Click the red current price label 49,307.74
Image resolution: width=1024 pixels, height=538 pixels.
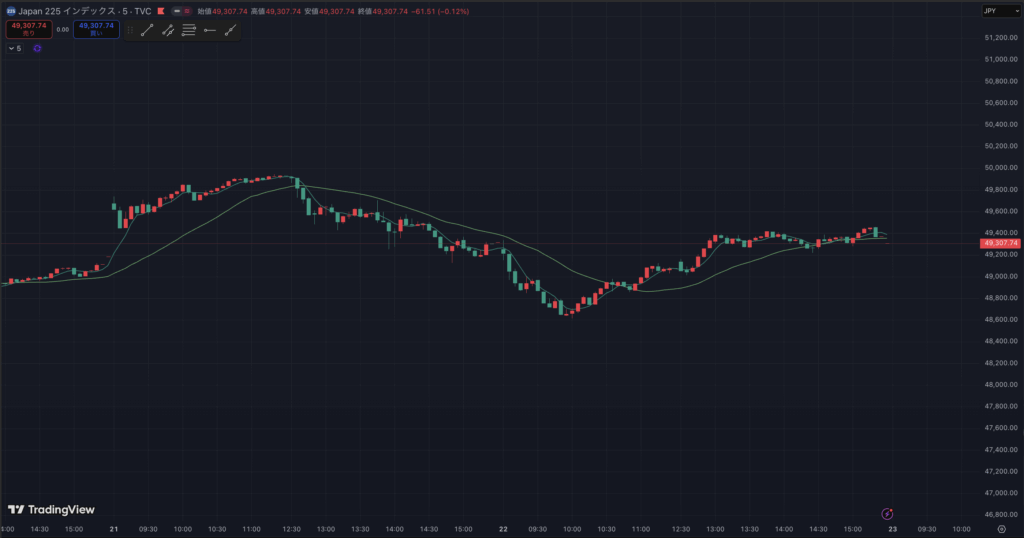[1000, 243]
